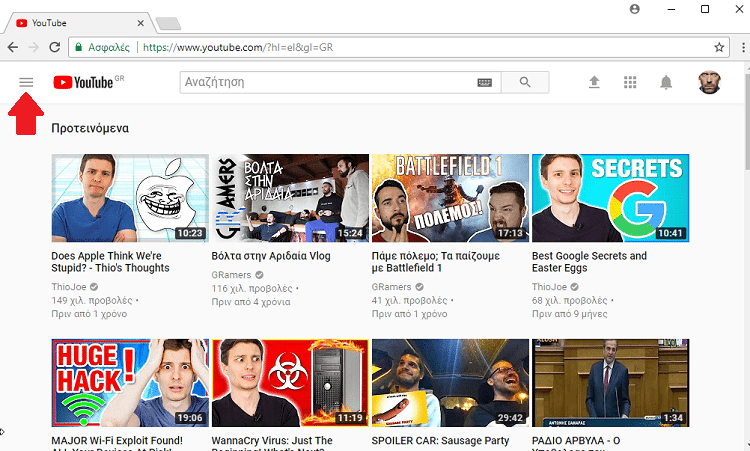750x451 pixels.
Task: Open the Sausage Party car thumbnail
Action: pos(451,383)
